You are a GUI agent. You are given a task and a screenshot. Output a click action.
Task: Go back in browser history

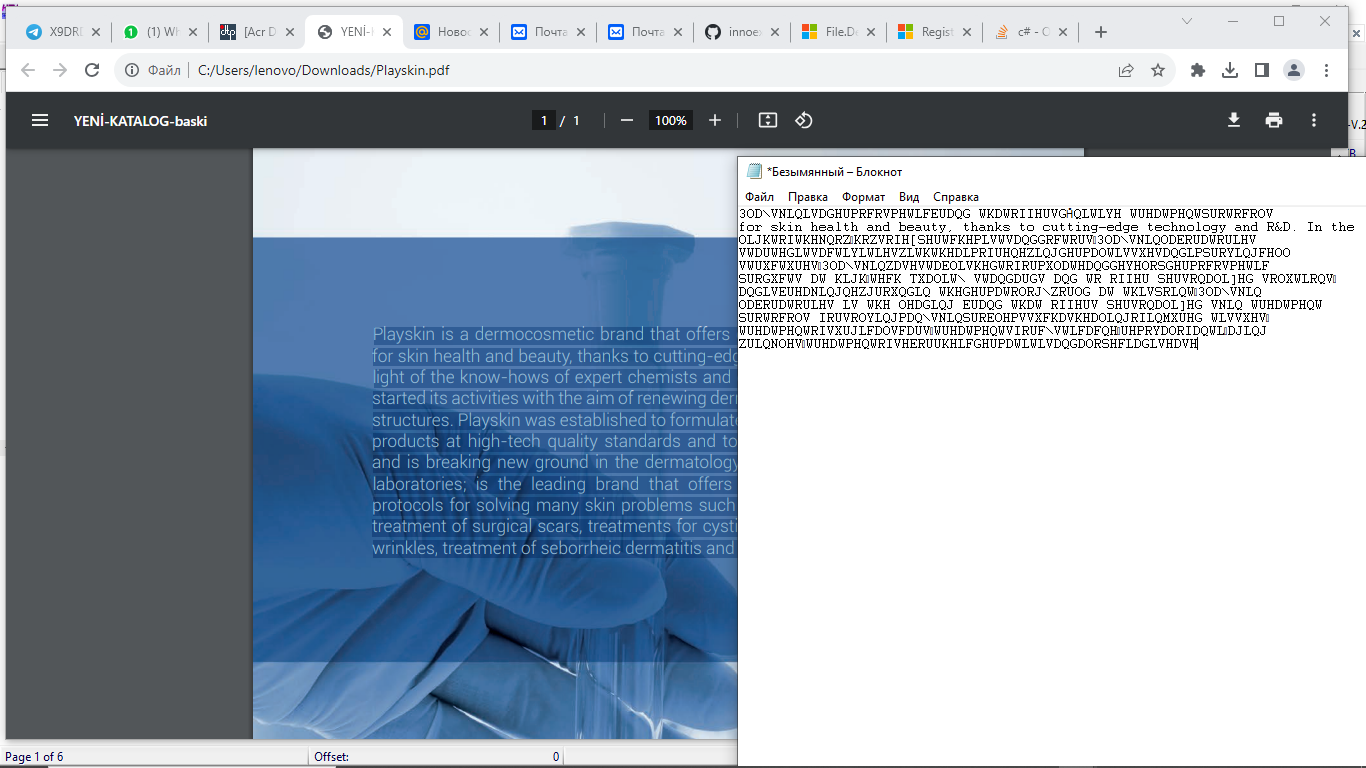(x=28, y=70)
